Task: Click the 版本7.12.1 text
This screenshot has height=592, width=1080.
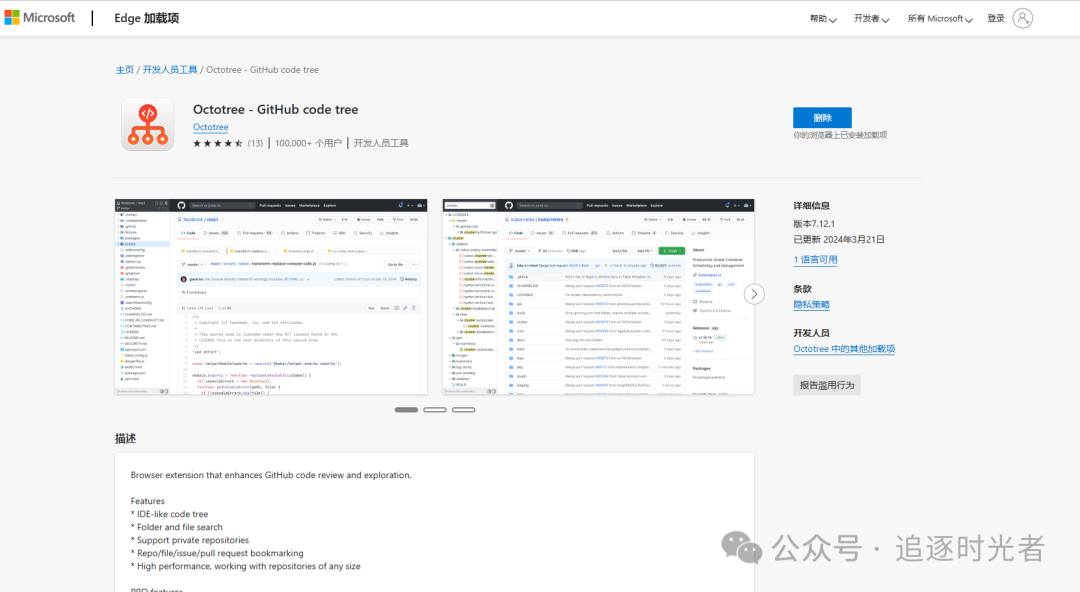Action: tap(814, 224)
